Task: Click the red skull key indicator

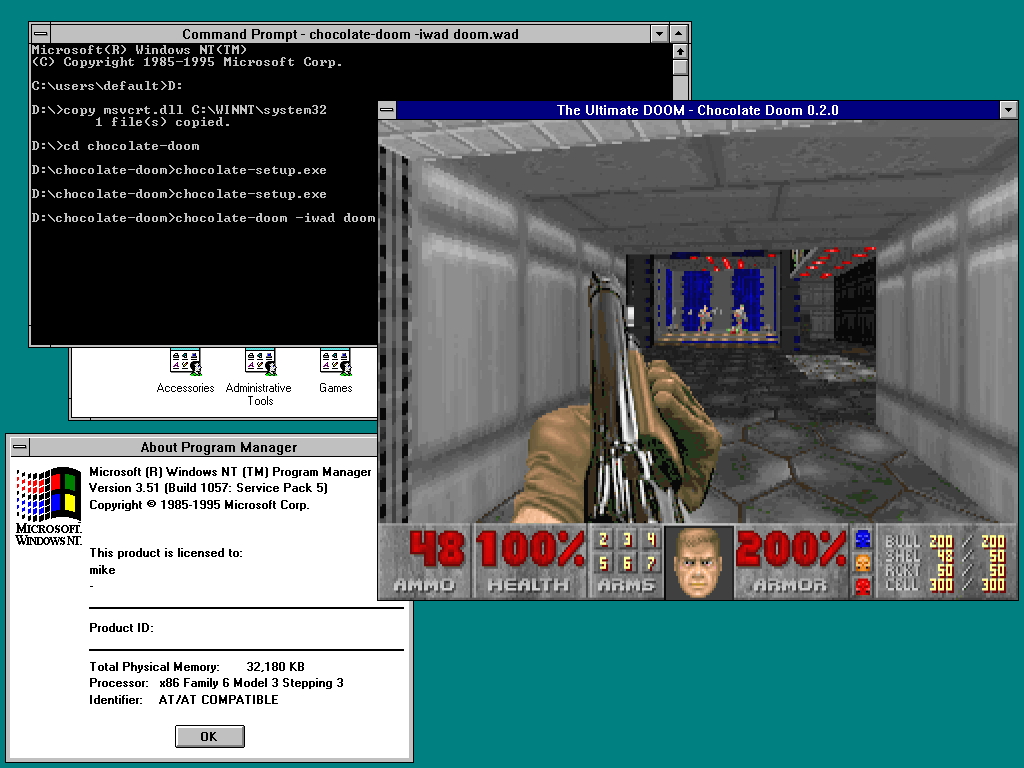Action: click(x=862, y=587)
